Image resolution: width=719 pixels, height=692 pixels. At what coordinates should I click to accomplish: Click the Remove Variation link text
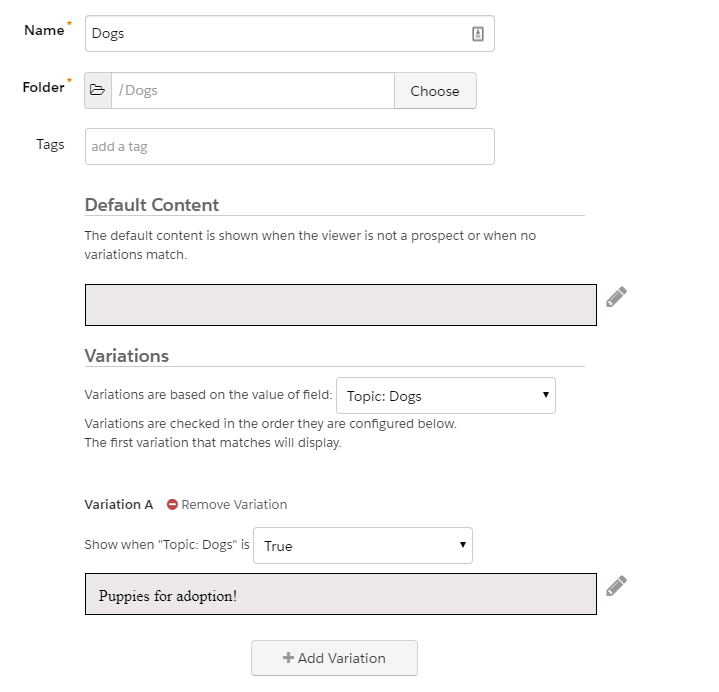point(234,505)
